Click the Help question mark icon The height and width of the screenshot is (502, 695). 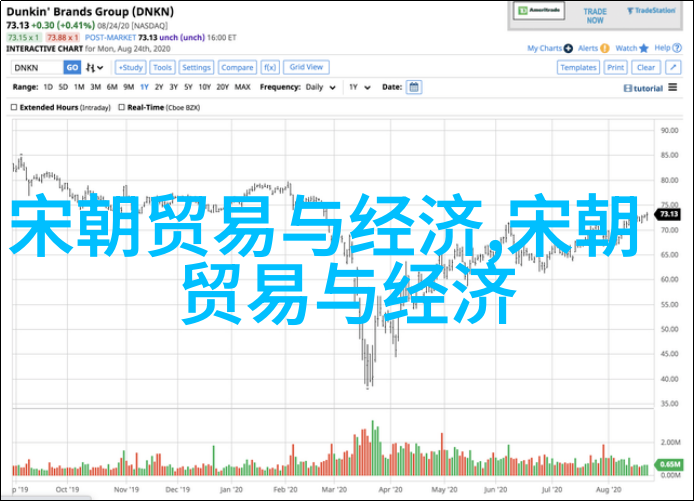click(x=677, y=48)
